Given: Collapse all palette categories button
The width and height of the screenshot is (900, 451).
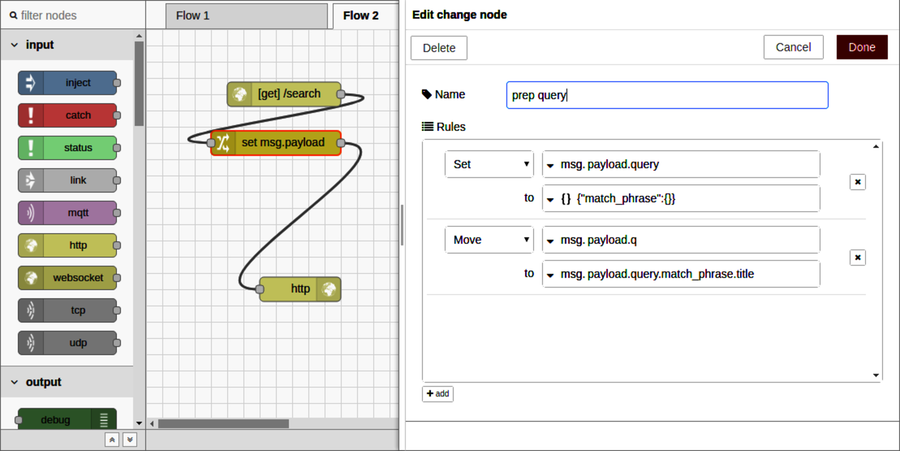Looking at the screenshot, I should [112, 440].
